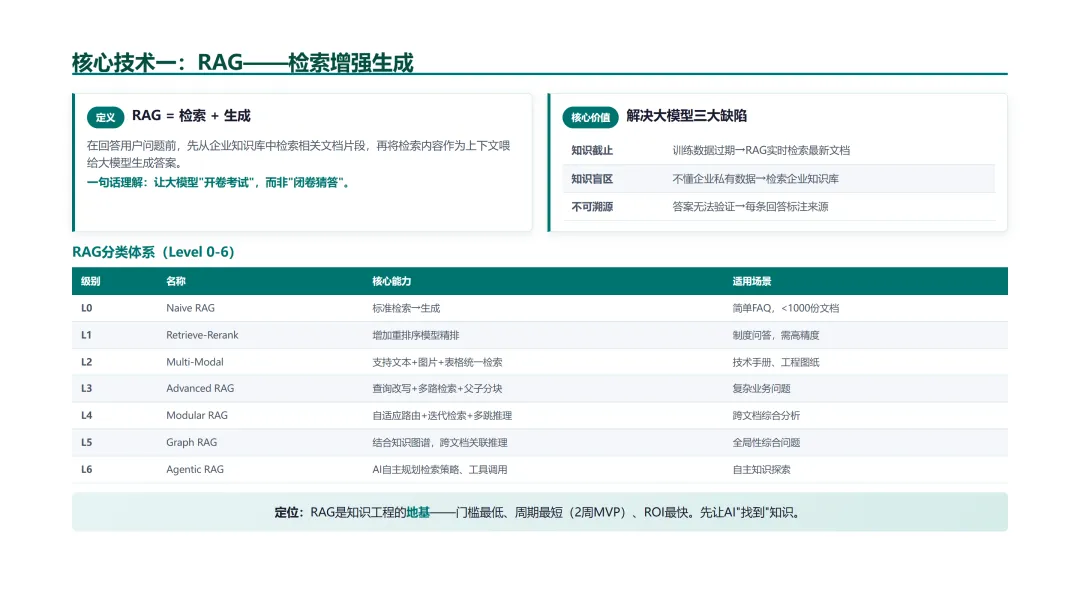Screen dimensions: 1080x608
Task: Select the '增加重排序模型精排' cell
Action: pos(415,335)
